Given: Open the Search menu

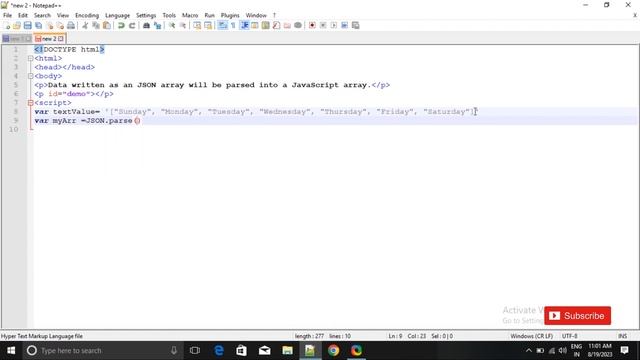Looking at the screenshot, I should pos(42,15).
